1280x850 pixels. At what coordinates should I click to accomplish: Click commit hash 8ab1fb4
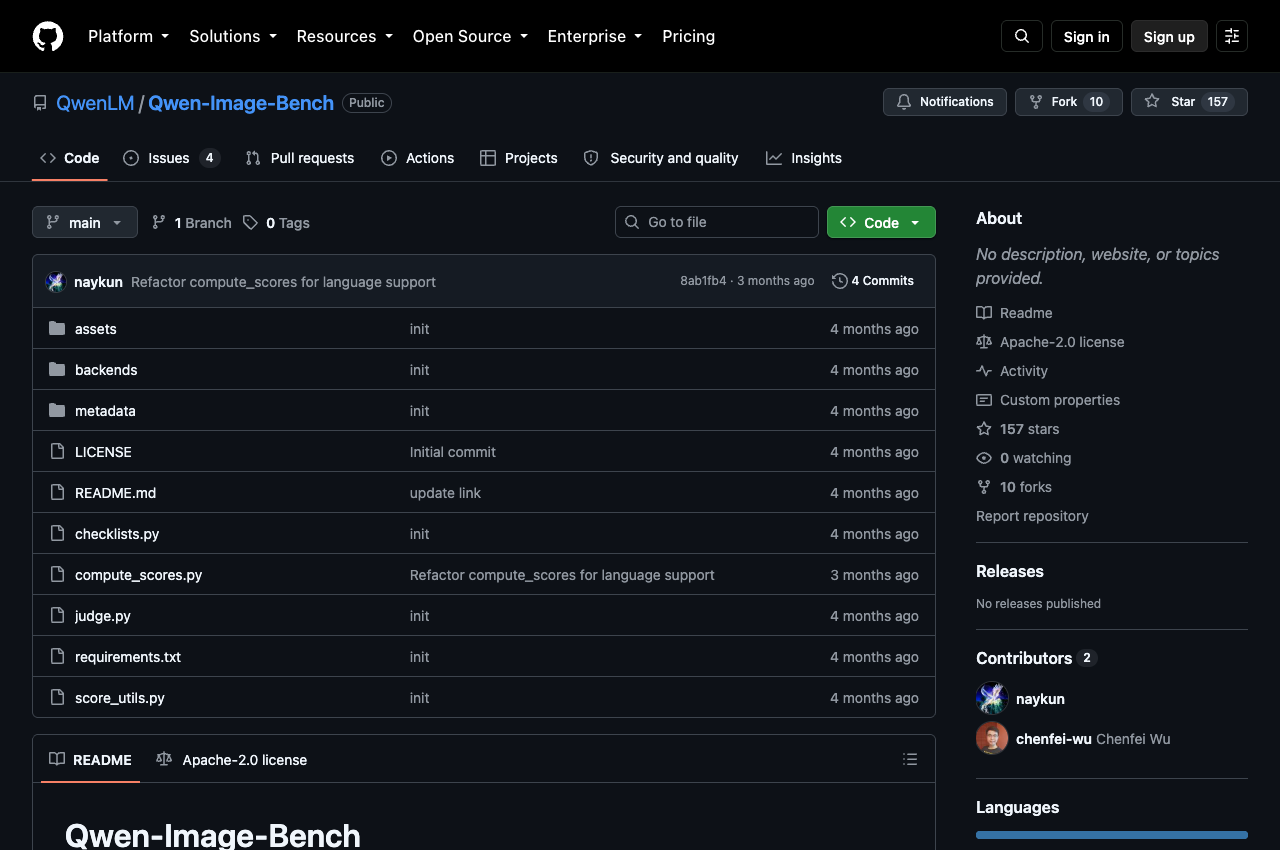pos(703,281)
